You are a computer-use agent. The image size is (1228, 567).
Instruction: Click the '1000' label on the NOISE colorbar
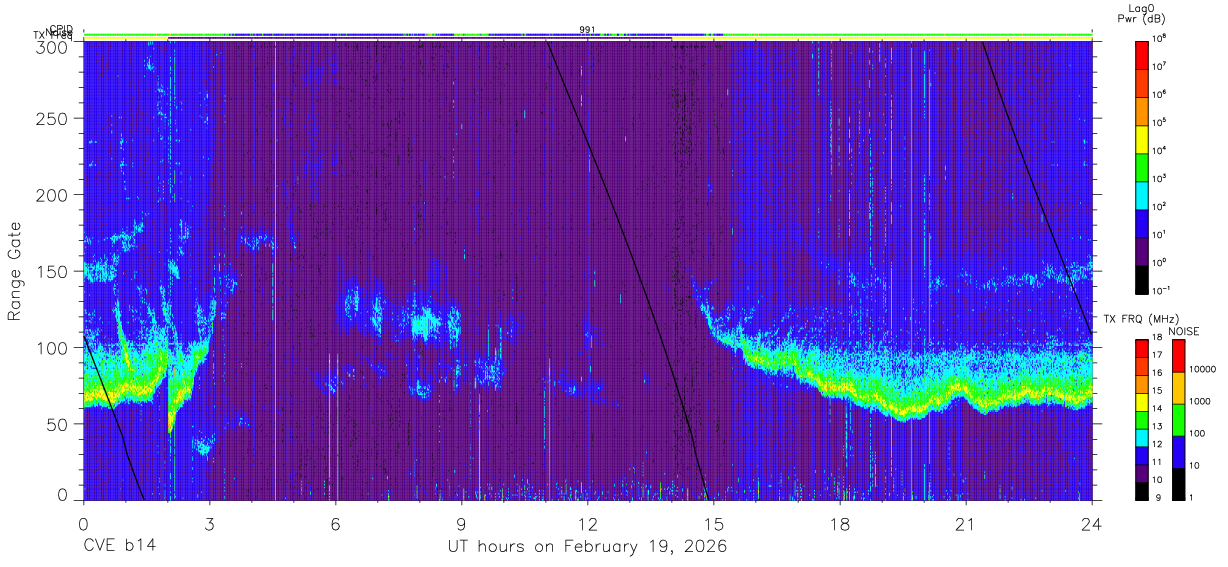pyautogui.click(x=1198, y=401)
